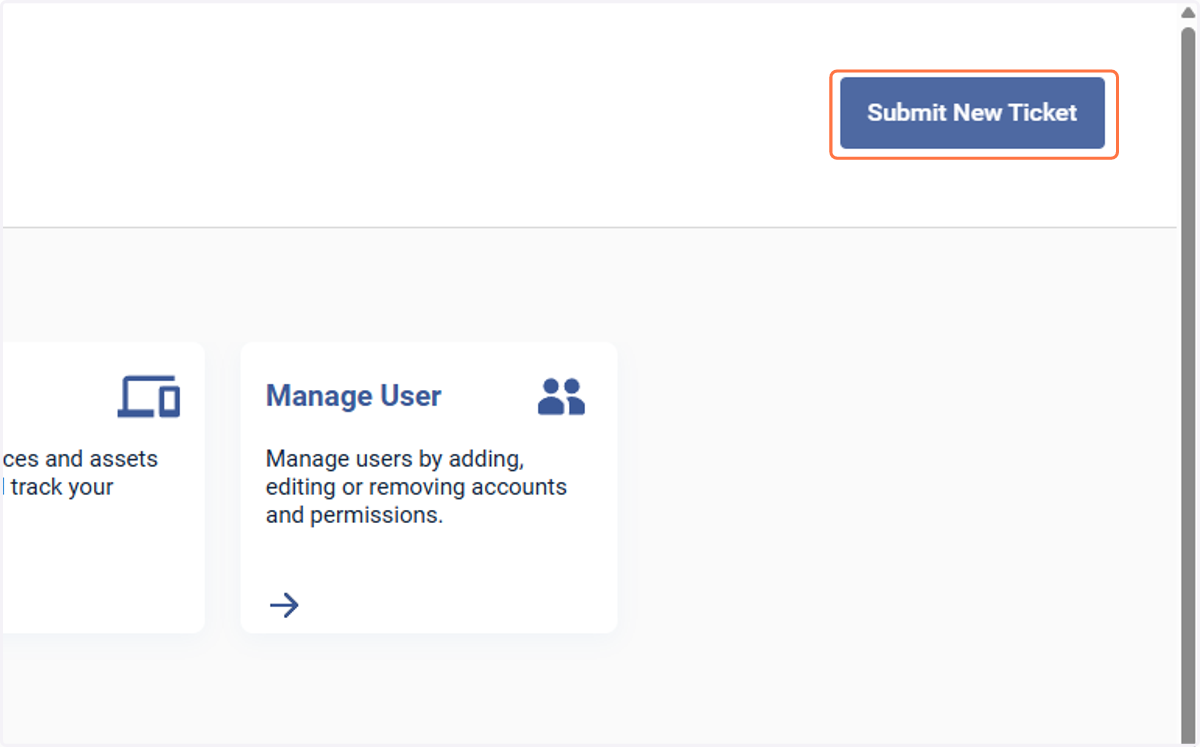1200x747 pixels.
Task: Open the Manage User card title
Action: pos(353,396)
